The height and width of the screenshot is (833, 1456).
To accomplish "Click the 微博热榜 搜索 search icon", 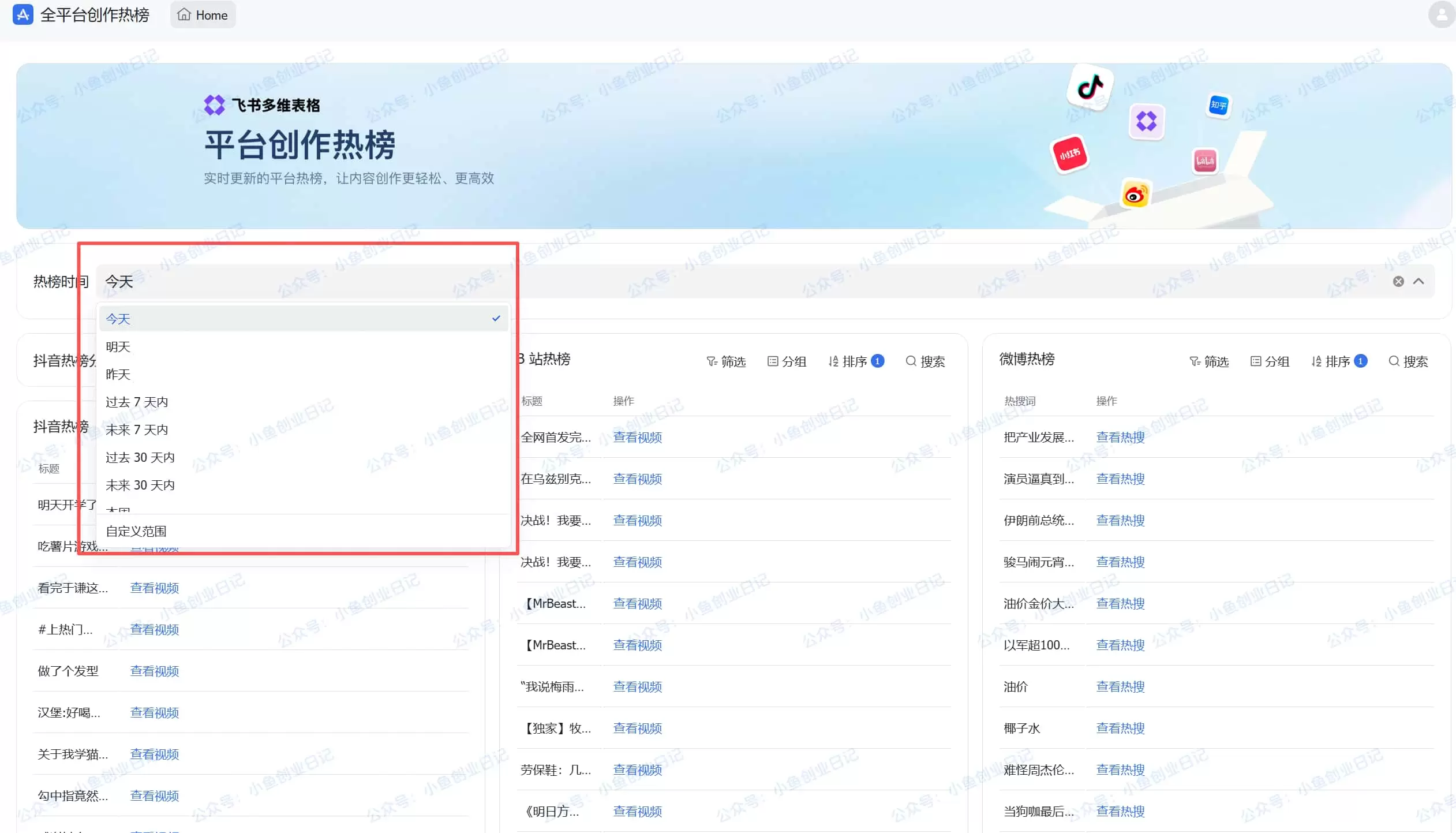I will point(1394,361).
